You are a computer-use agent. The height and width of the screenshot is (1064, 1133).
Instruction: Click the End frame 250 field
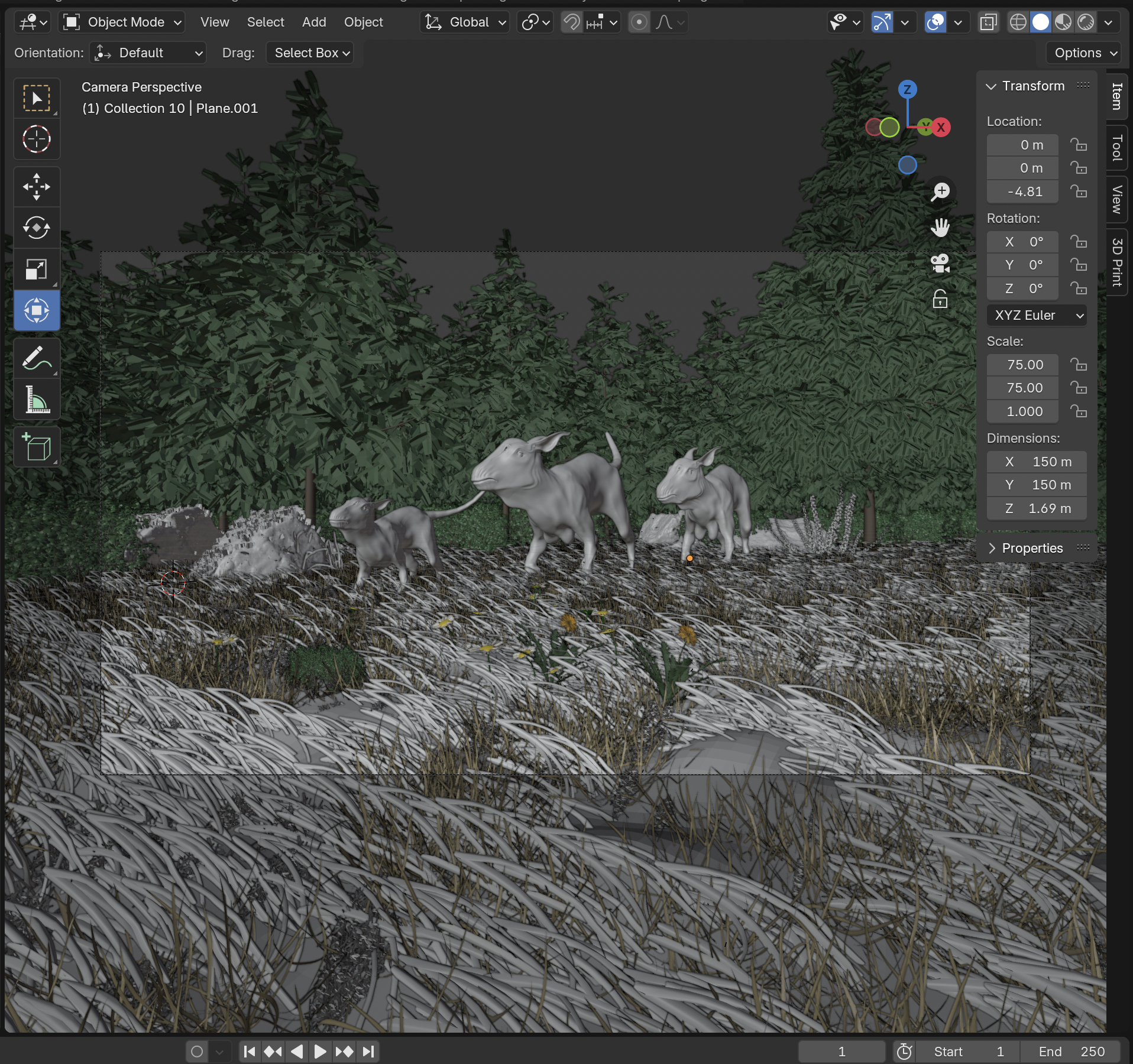1071,1052
